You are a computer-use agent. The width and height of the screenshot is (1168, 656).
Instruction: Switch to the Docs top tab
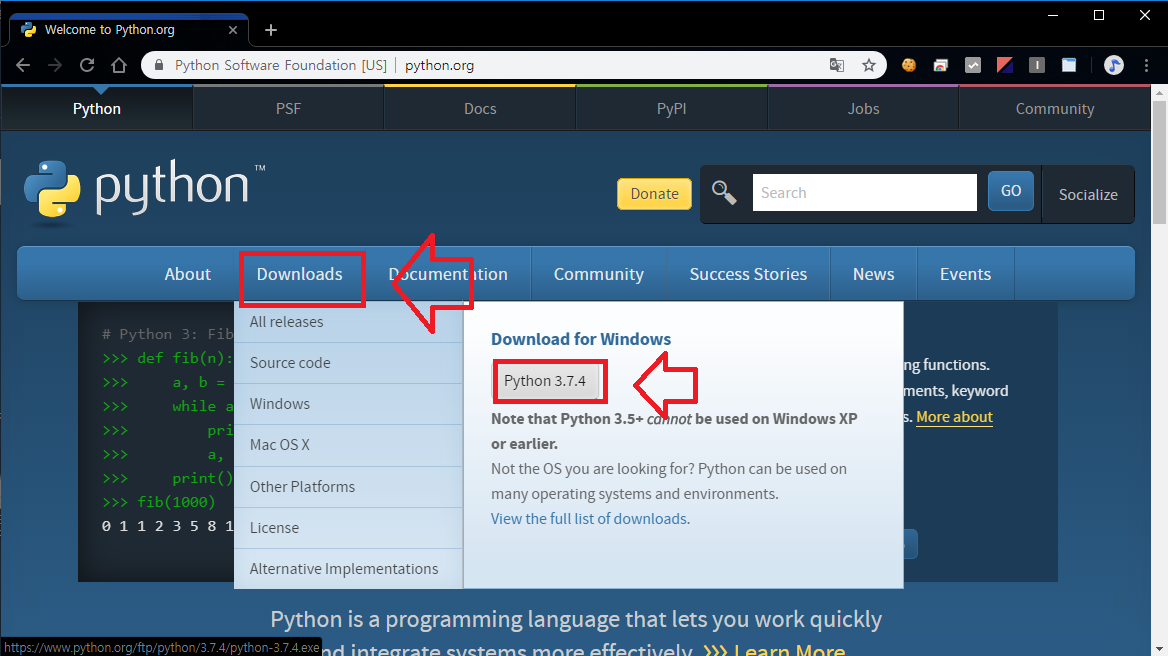[480, 109]
